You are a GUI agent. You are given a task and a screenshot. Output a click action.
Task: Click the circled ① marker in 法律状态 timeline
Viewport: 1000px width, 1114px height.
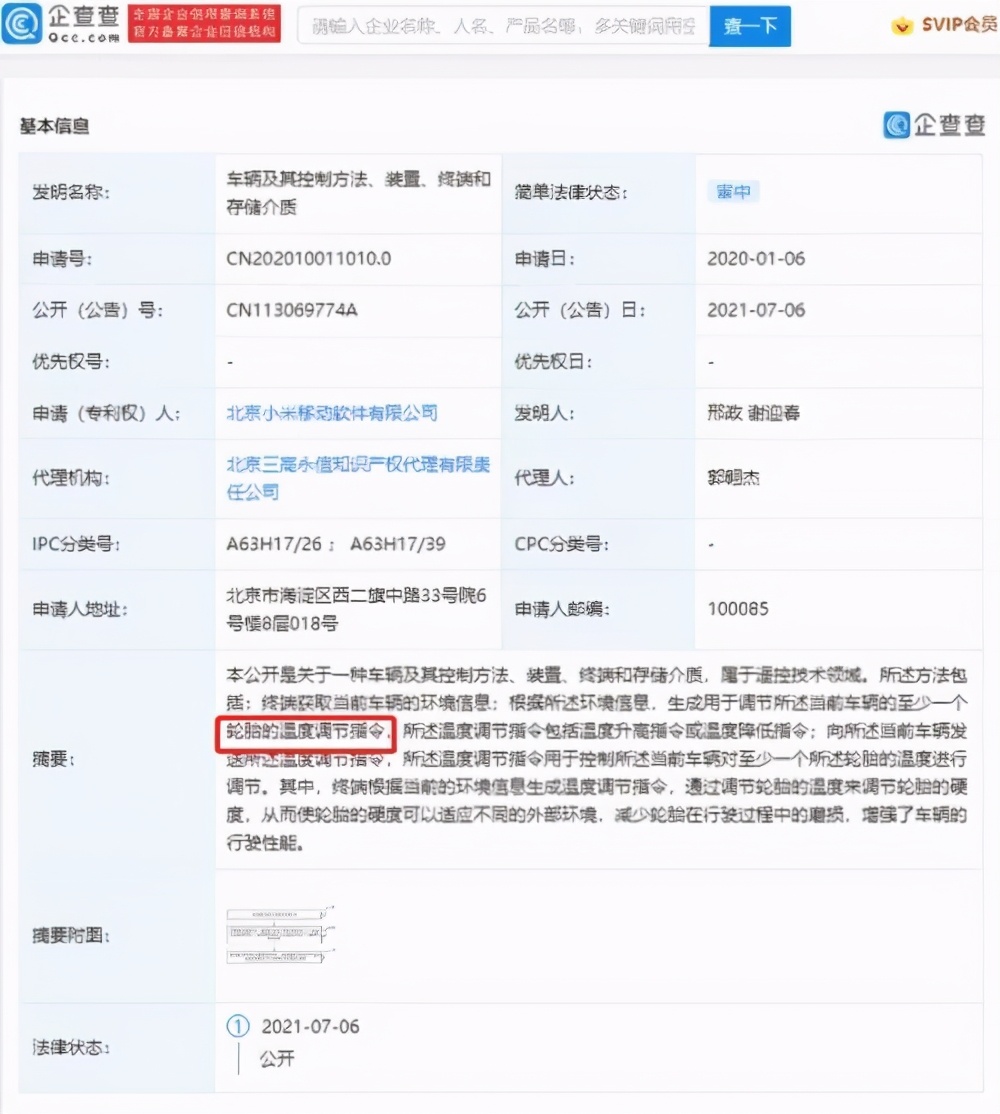pos(240,1026)
